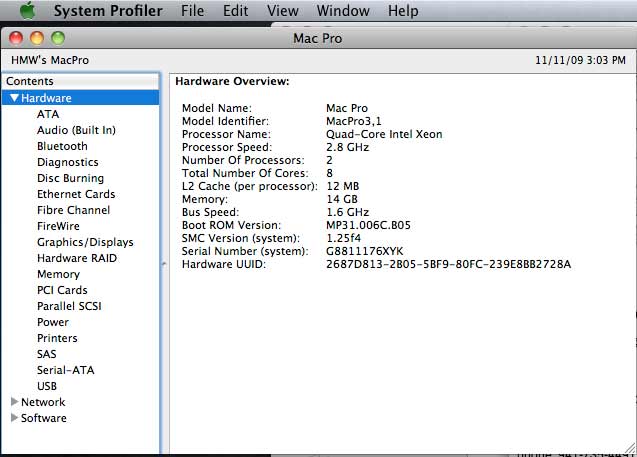The image size is (637, 457).
Task: Click the HMW's MacPro computer name
Action: coord(50,60)
